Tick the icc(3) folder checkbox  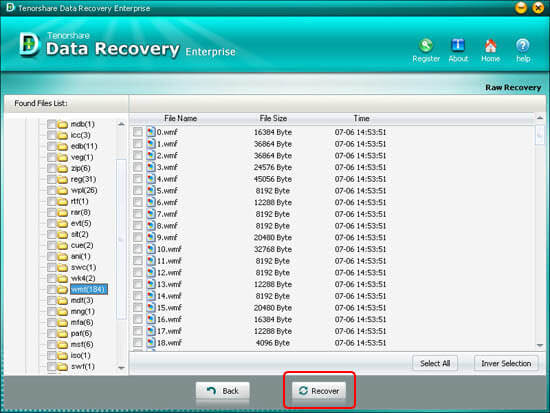coord(51,135)
